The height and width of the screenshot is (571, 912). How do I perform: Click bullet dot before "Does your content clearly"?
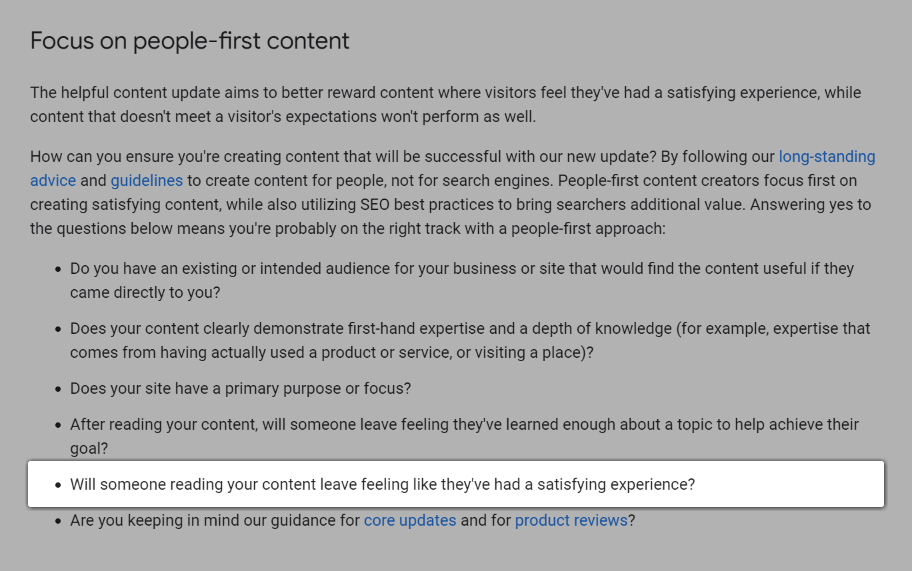(56, 330)
